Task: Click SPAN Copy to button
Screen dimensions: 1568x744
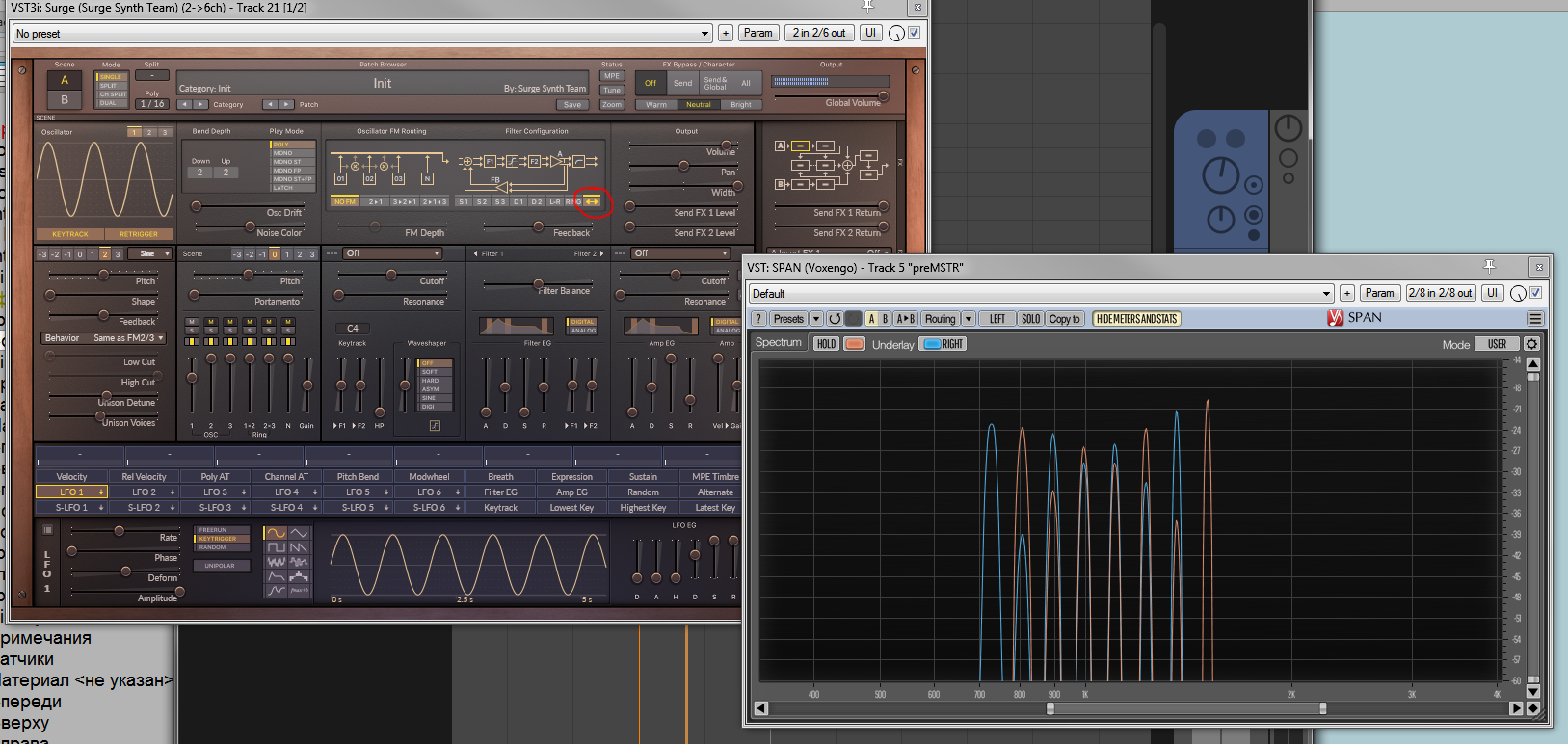Action: tap(1065, 319)
